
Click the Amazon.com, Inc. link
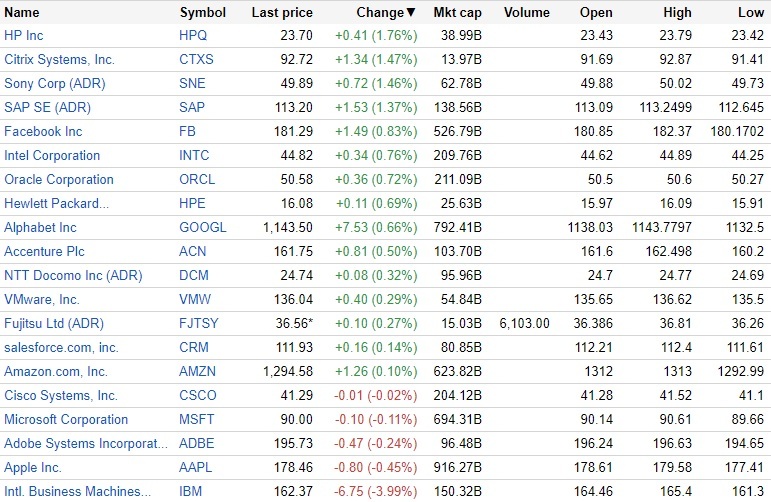tap(56, 372)
